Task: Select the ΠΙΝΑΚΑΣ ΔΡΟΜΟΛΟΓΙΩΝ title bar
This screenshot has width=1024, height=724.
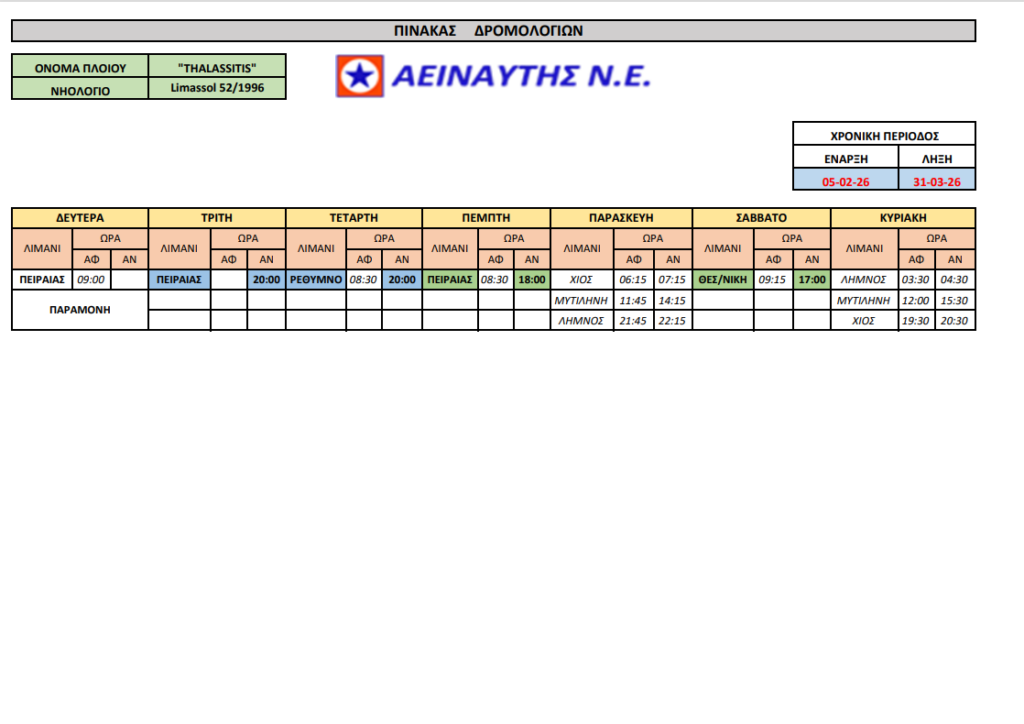Action: click(493, 31)
